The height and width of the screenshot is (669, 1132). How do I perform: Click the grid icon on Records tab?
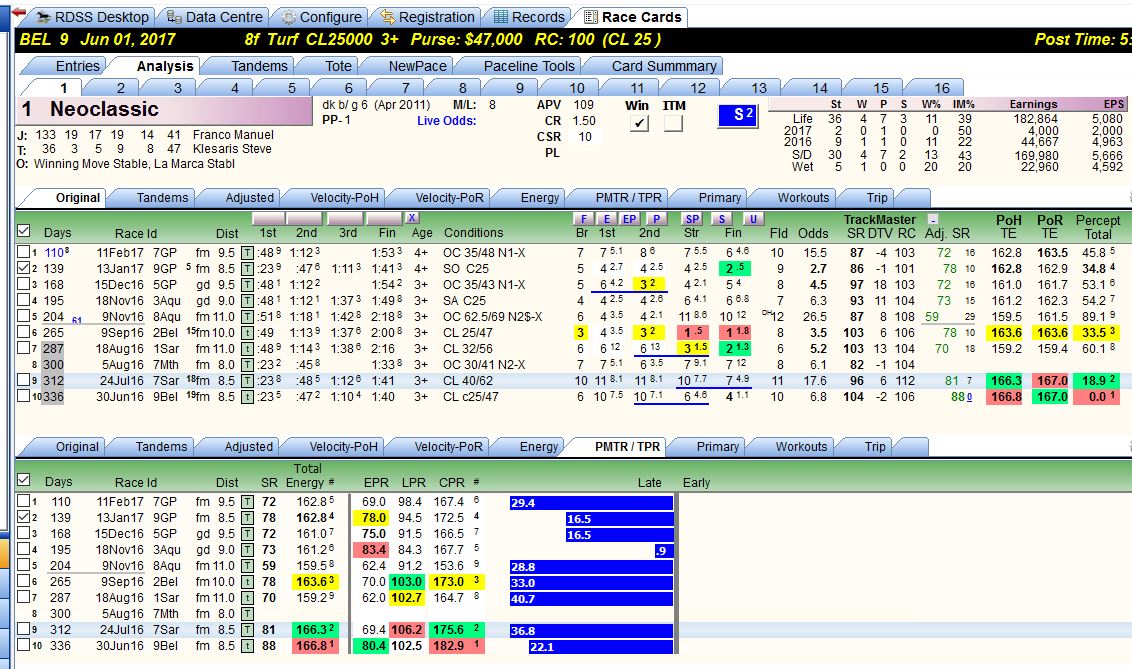pos(500,17)
